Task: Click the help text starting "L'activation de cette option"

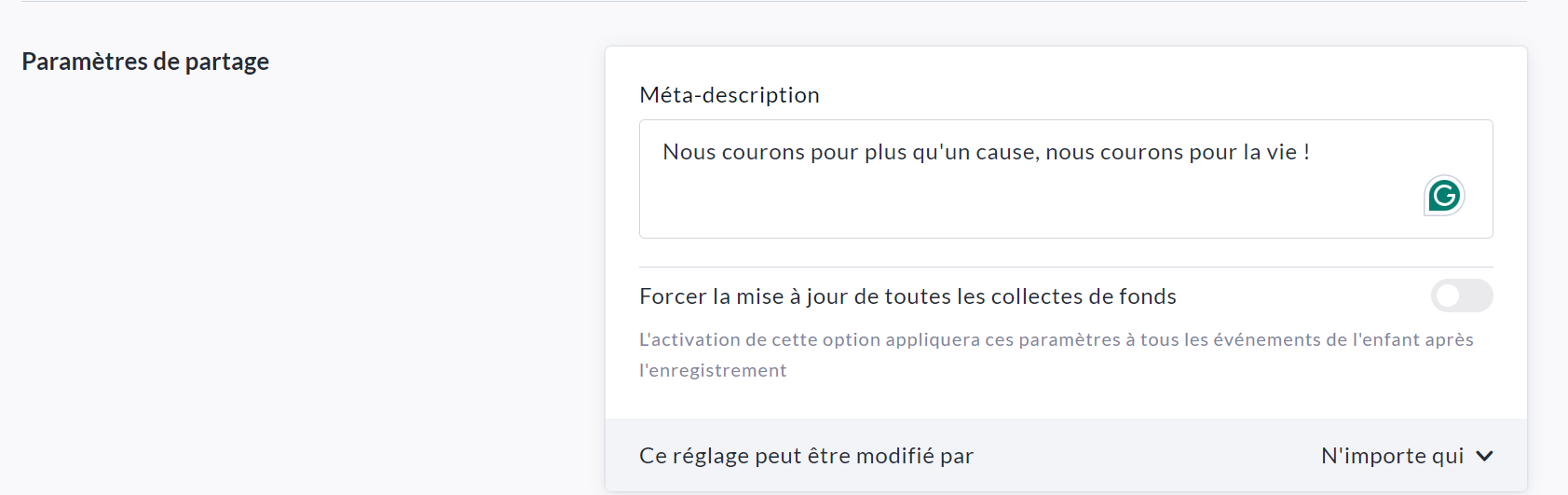Action: pyautogui.click(x=1056, y=340)
